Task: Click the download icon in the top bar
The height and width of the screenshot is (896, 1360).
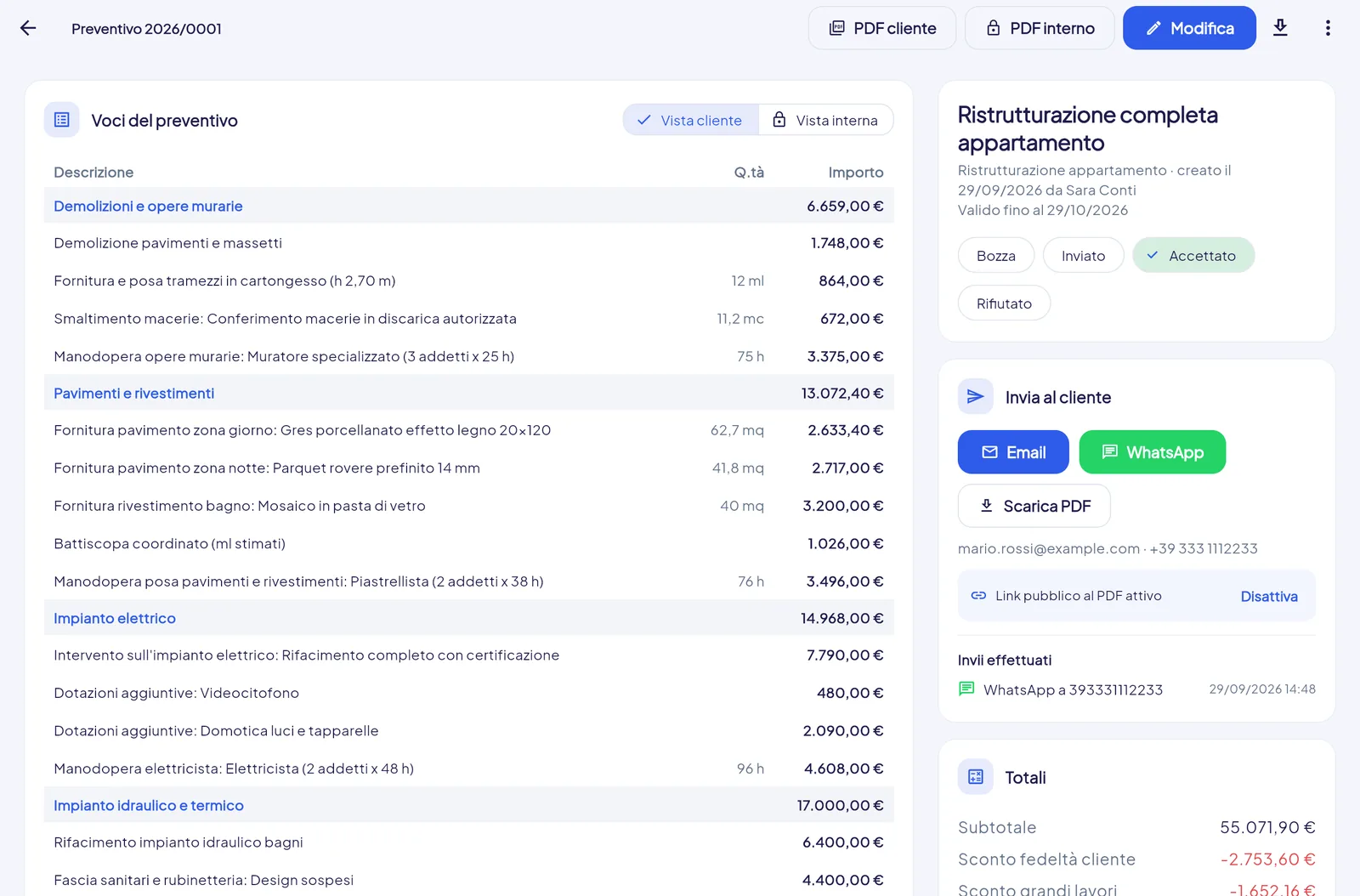Action: coord(1280,28)
